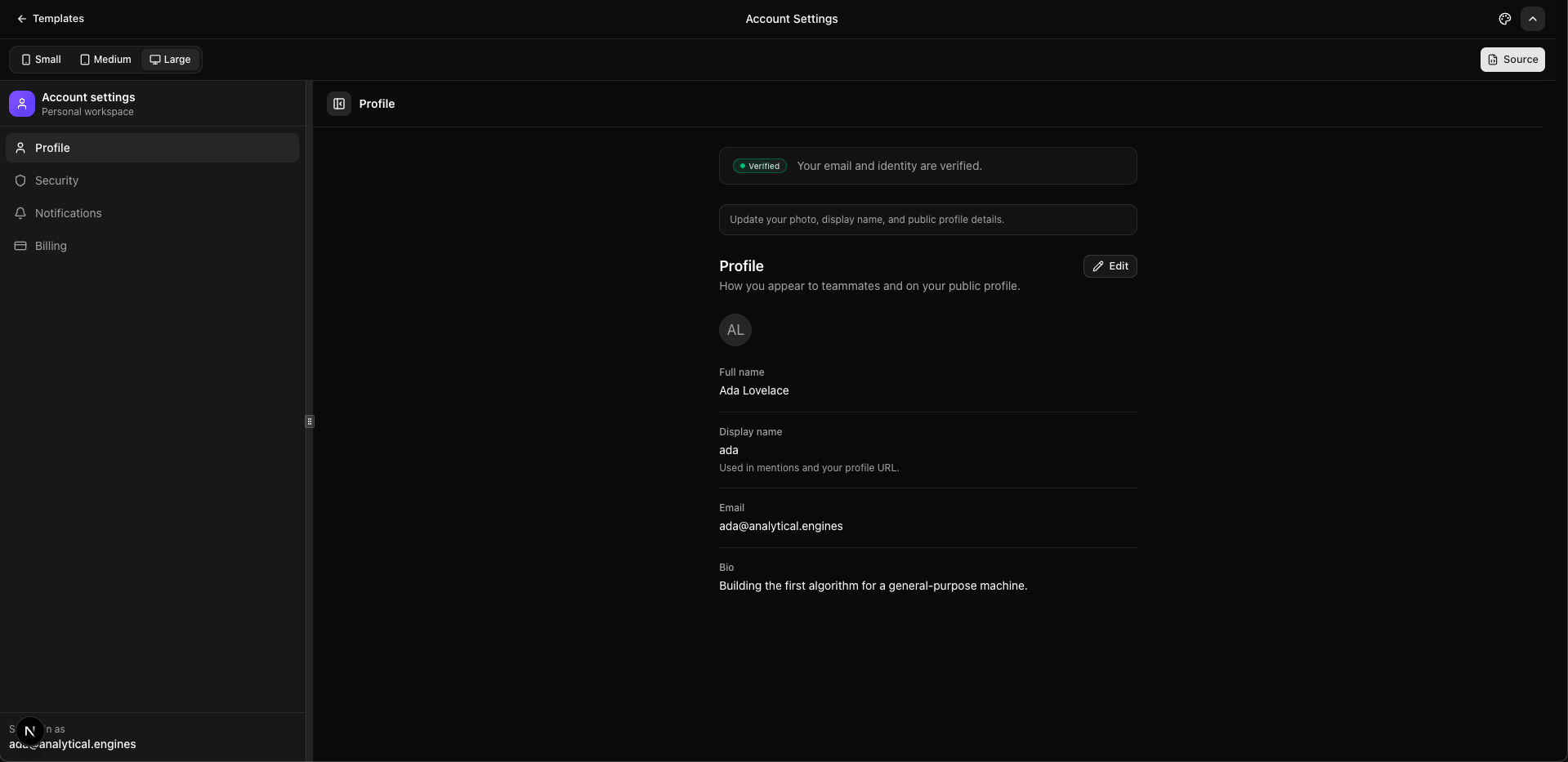Open the Account settings workspace header
This screenshot has height=762, width=1568.
point(153,104)
